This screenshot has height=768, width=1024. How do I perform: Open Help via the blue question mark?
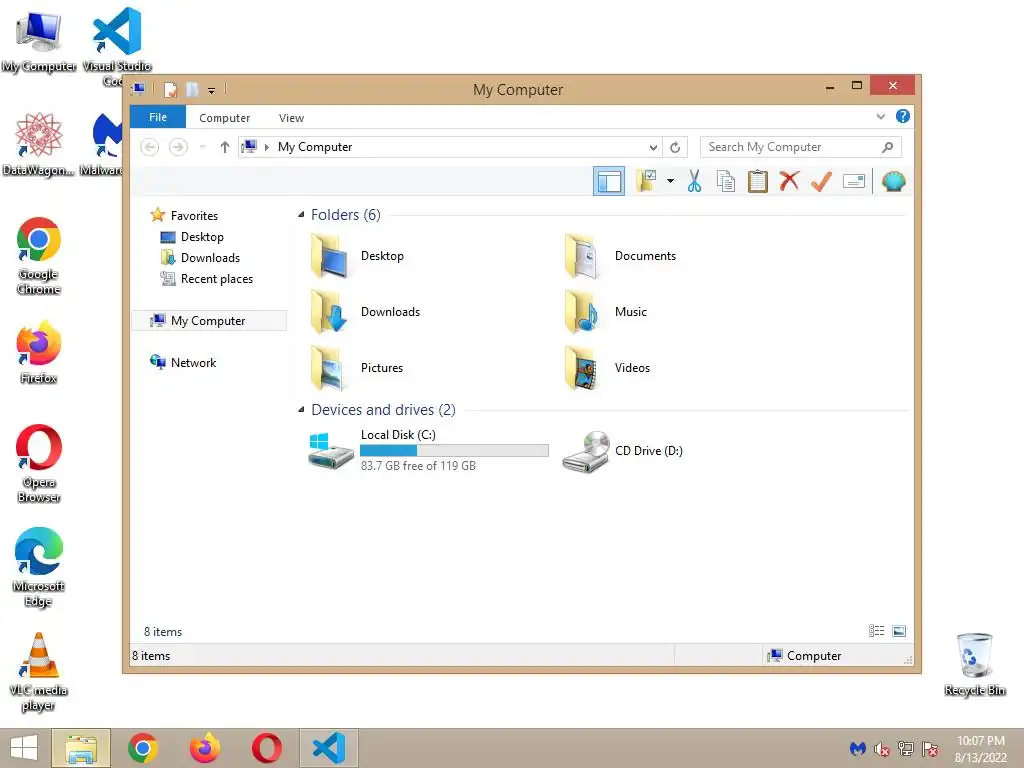click(903, 116)
